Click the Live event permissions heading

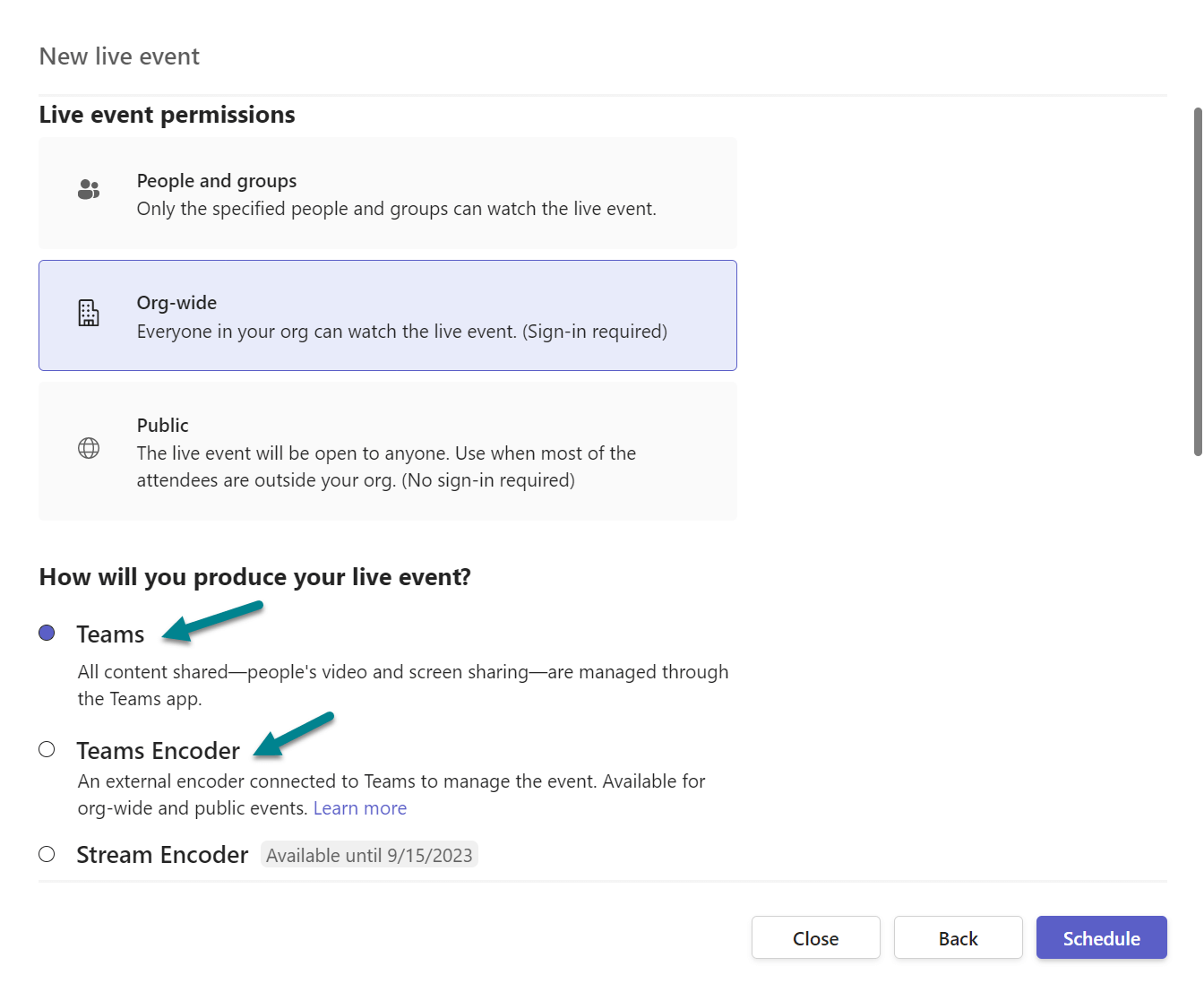(167, 114)
